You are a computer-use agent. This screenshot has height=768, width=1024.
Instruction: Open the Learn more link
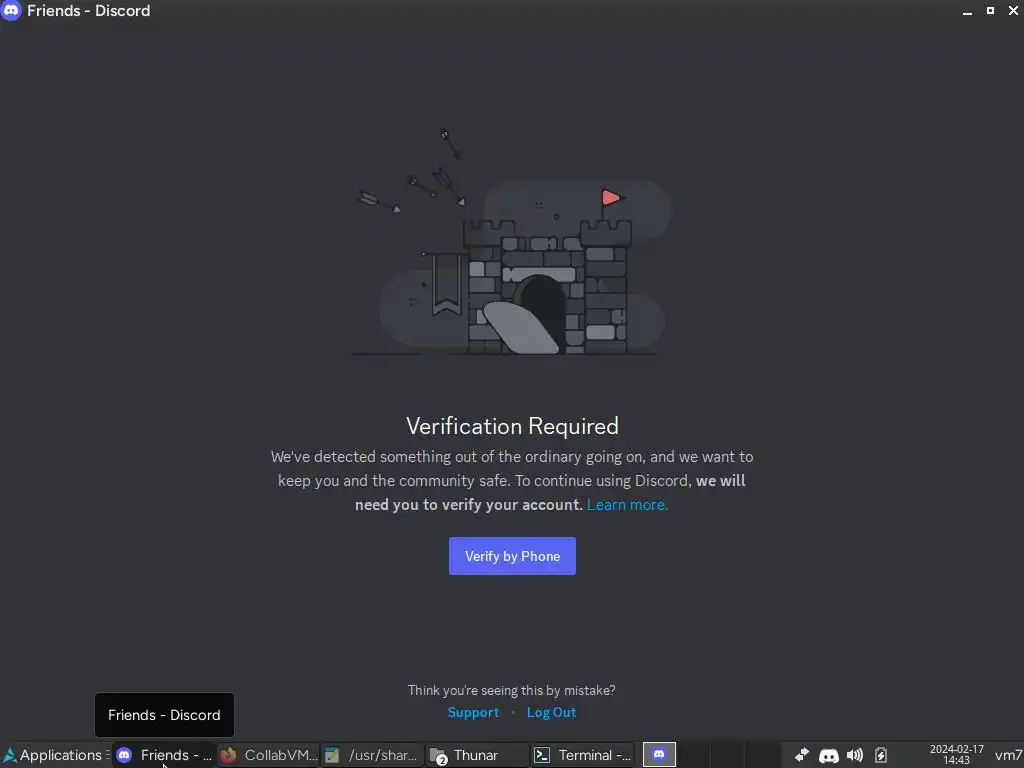click(627, 505)
